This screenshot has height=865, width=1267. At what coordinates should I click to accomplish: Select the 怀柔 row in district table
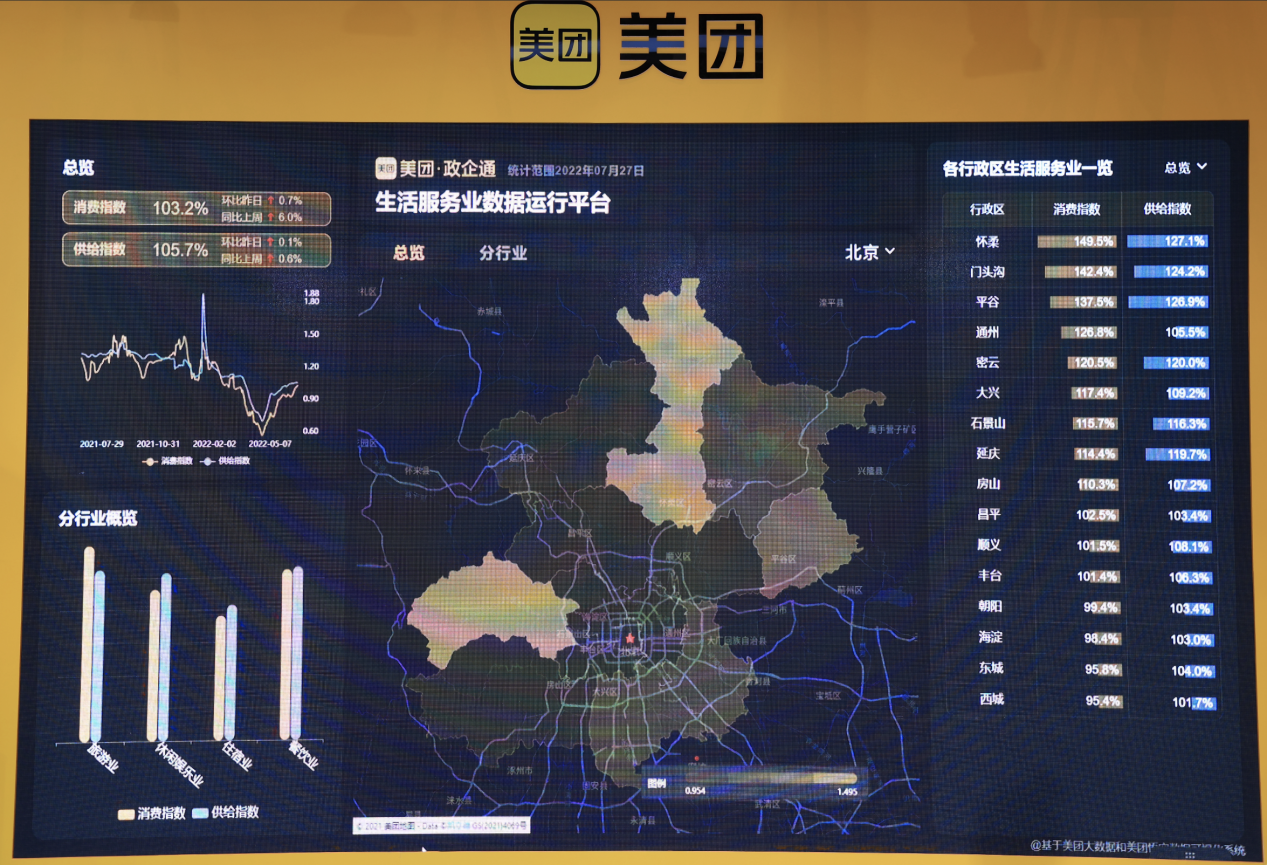coord(1077,241)
